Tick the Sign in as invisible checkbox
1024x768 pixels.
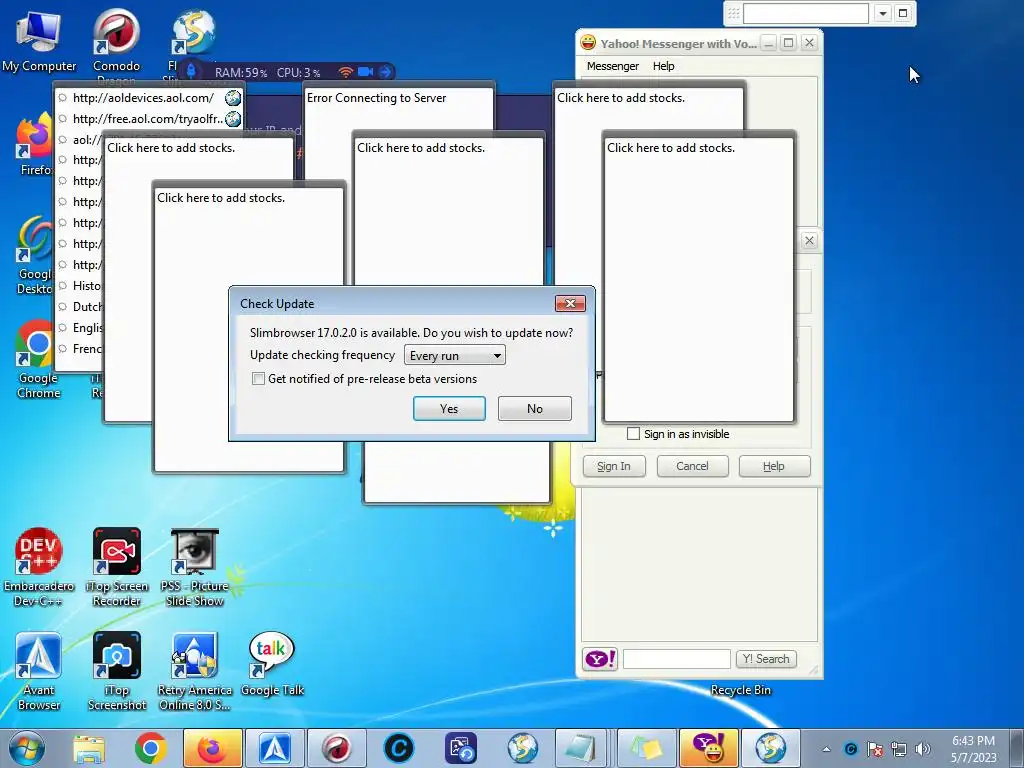click(633, 434)
